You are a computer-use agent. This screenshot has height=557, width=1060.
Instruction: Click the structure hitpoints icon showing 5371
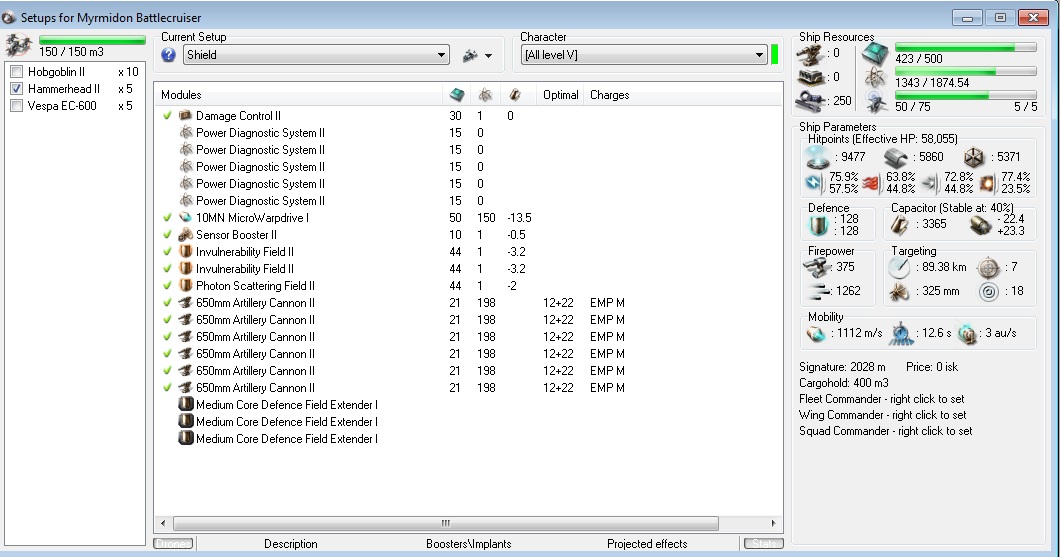[x=974, y=157]
